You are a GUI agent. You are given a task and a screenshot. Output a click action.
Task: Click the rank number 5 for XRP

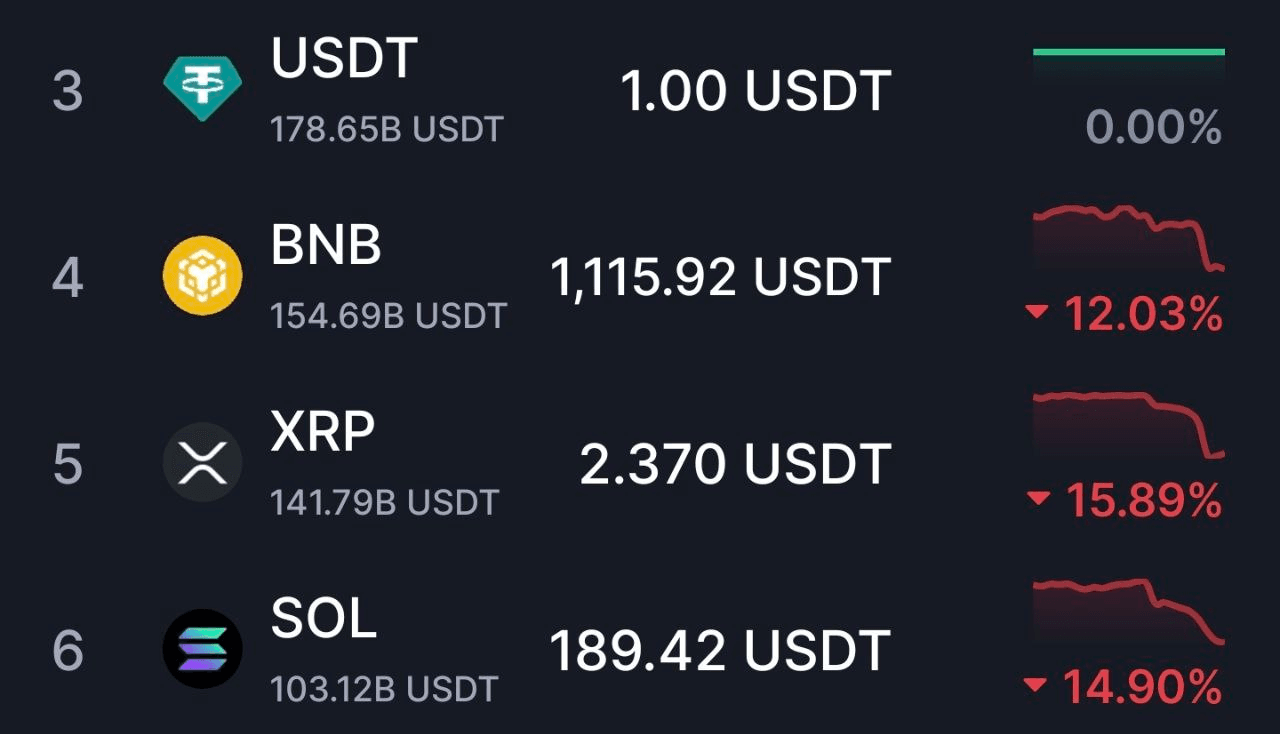[x=67, y=464]
